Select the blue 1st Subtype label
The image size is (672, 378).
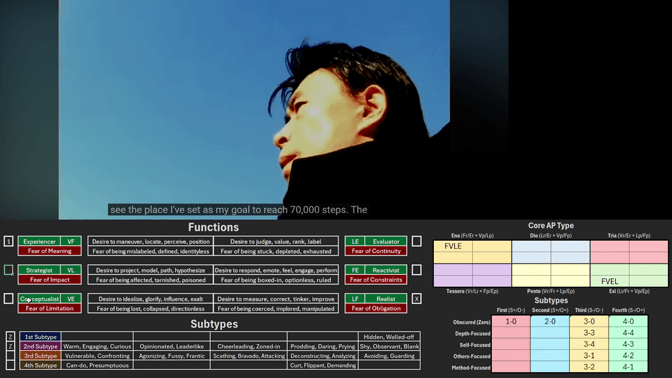pos(40,337)
